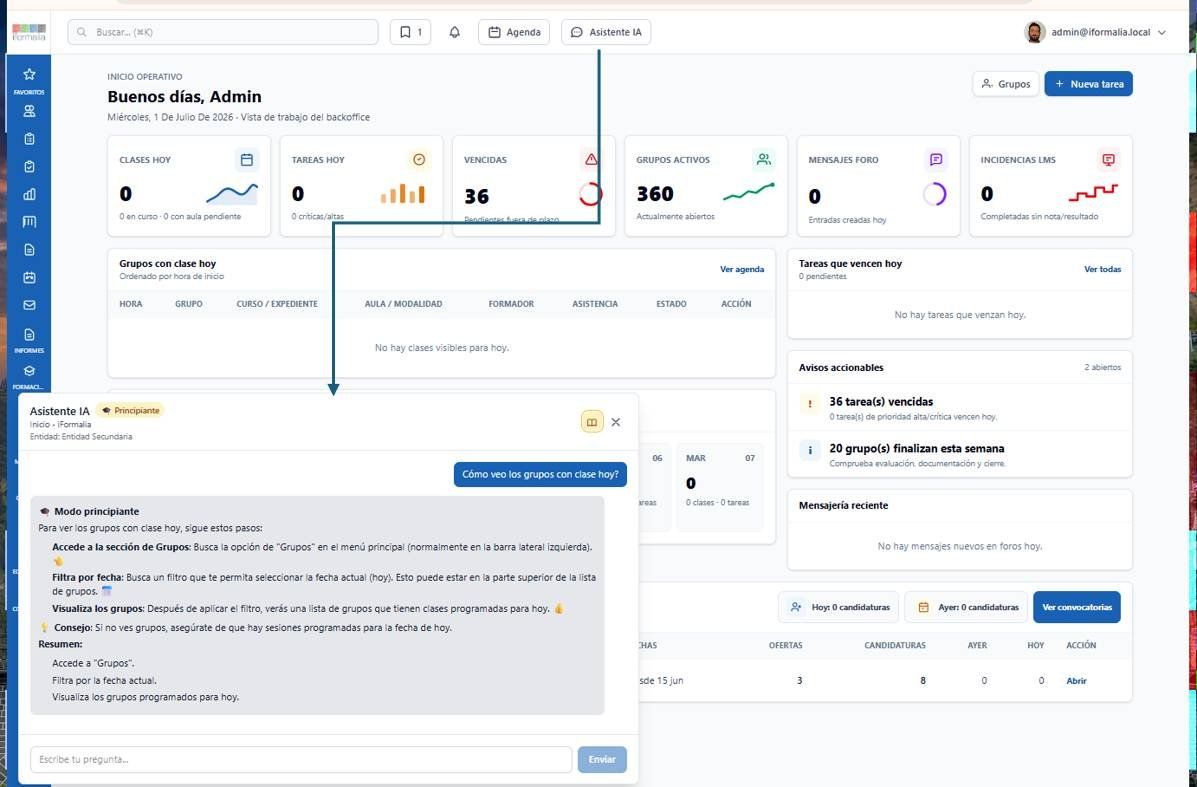Click the people icon on Grupos Activos card
Screen dimensions: 1197x787
[763, 160]
